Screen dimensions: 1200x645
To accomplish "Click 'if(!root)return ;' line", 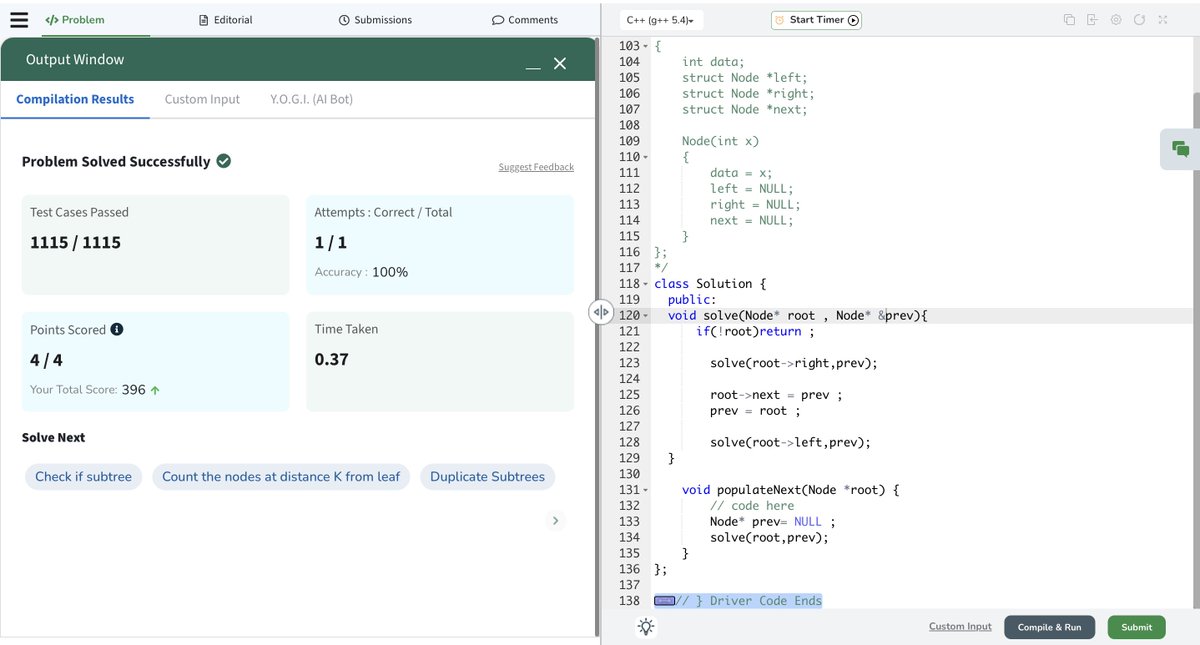I will [755, 331].
